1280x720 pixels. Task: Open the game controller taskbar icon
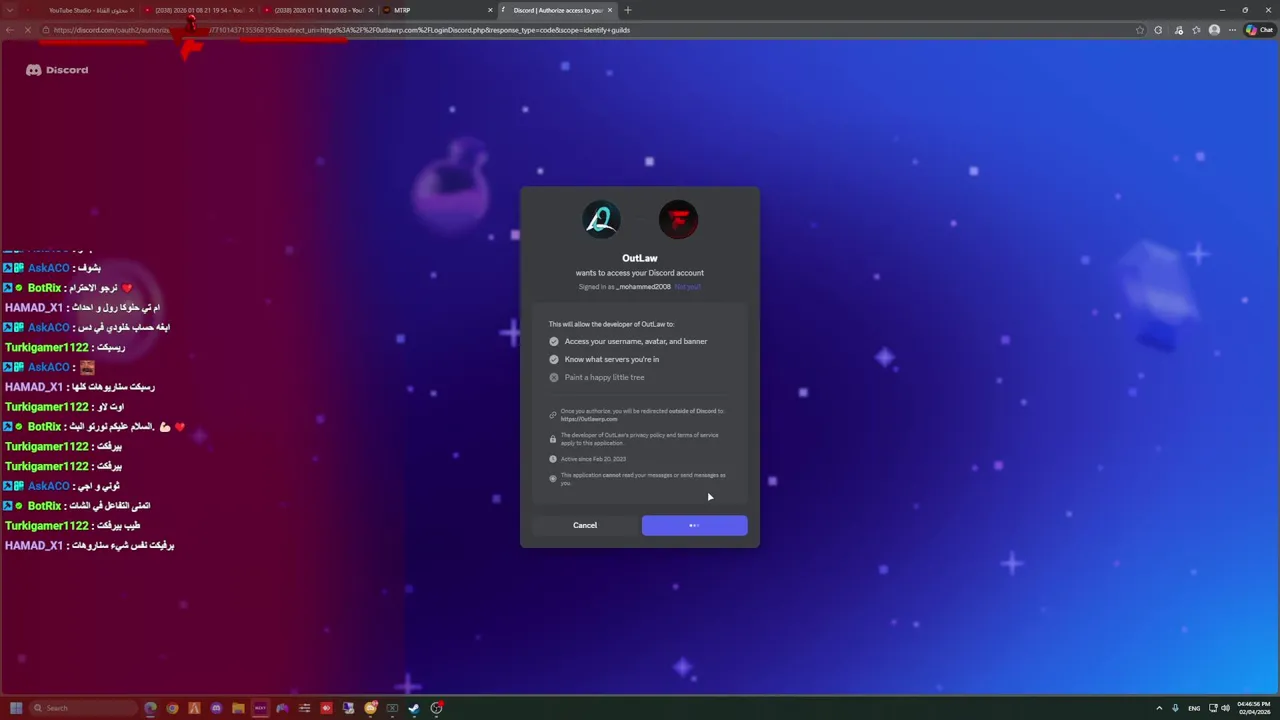[282, 708]
